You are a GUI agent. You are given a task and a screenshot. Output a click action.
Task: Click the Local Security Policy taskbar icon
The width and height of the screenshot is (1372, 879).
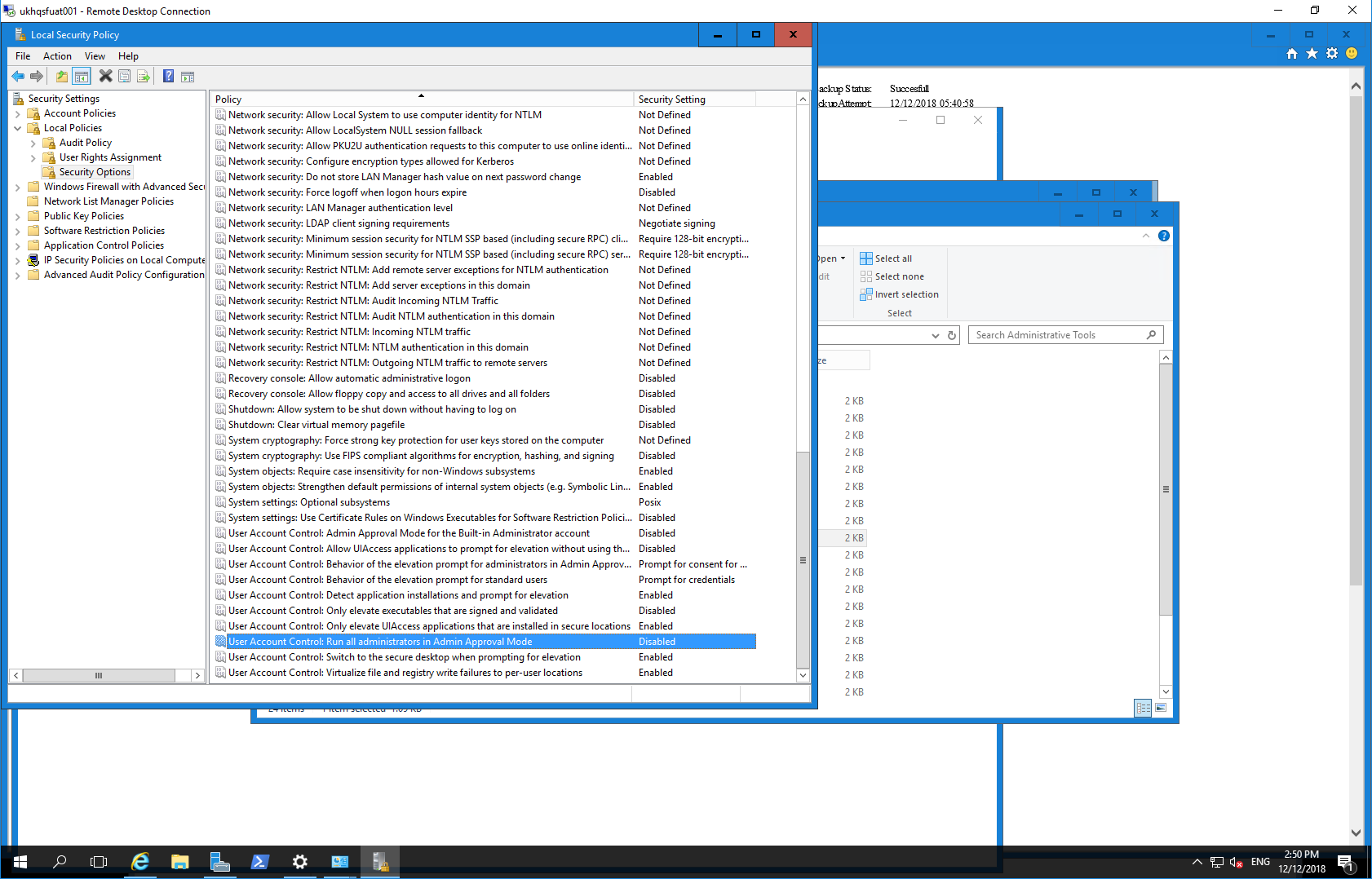click(380, 862)
